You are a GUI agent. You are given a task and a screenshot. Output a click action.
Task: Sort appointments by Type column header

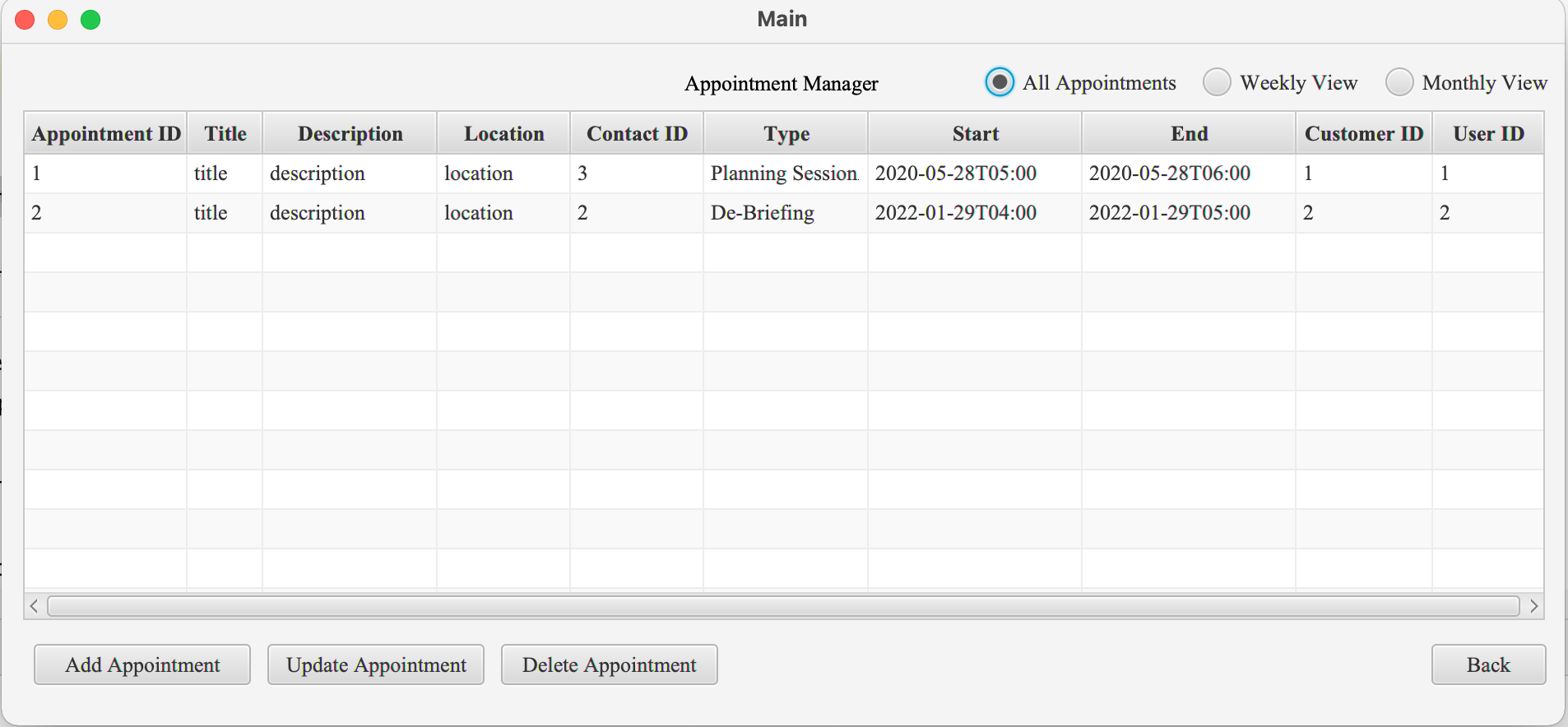[786, 133]
